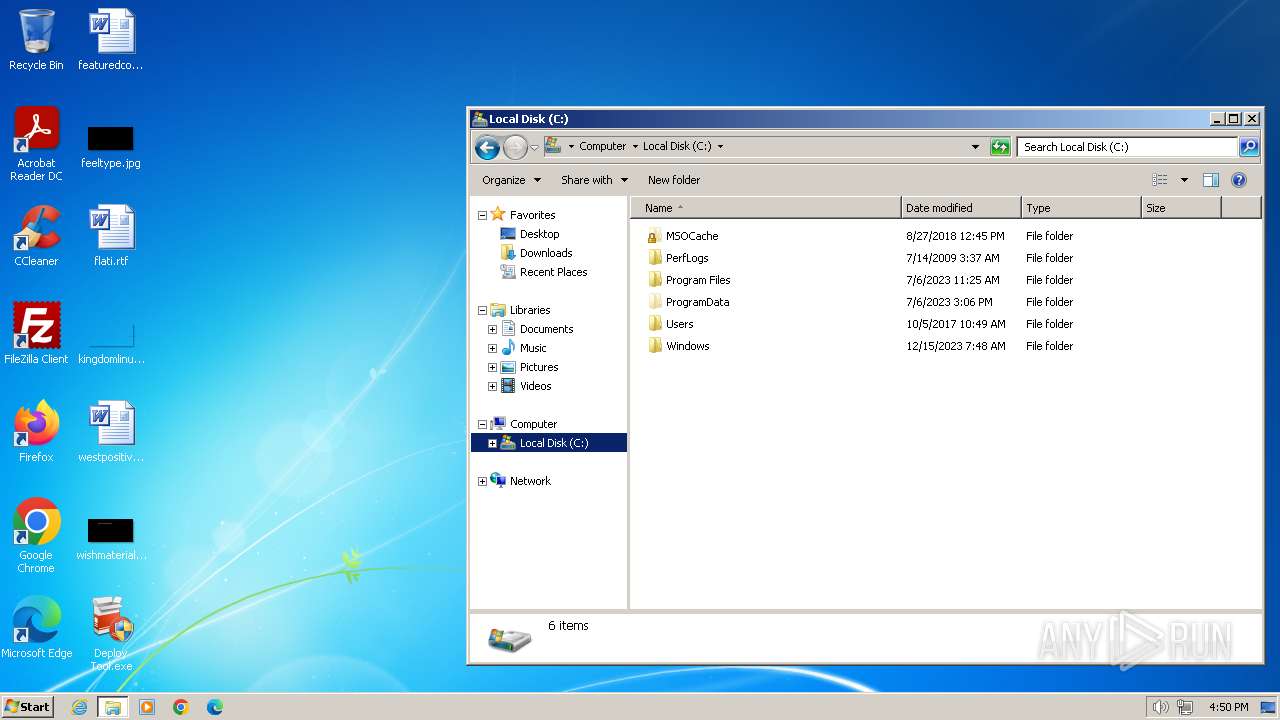The width and height of the screenshot is (1280, 720).
Task: Click the New folder button
Action: [x=673, y=180]
